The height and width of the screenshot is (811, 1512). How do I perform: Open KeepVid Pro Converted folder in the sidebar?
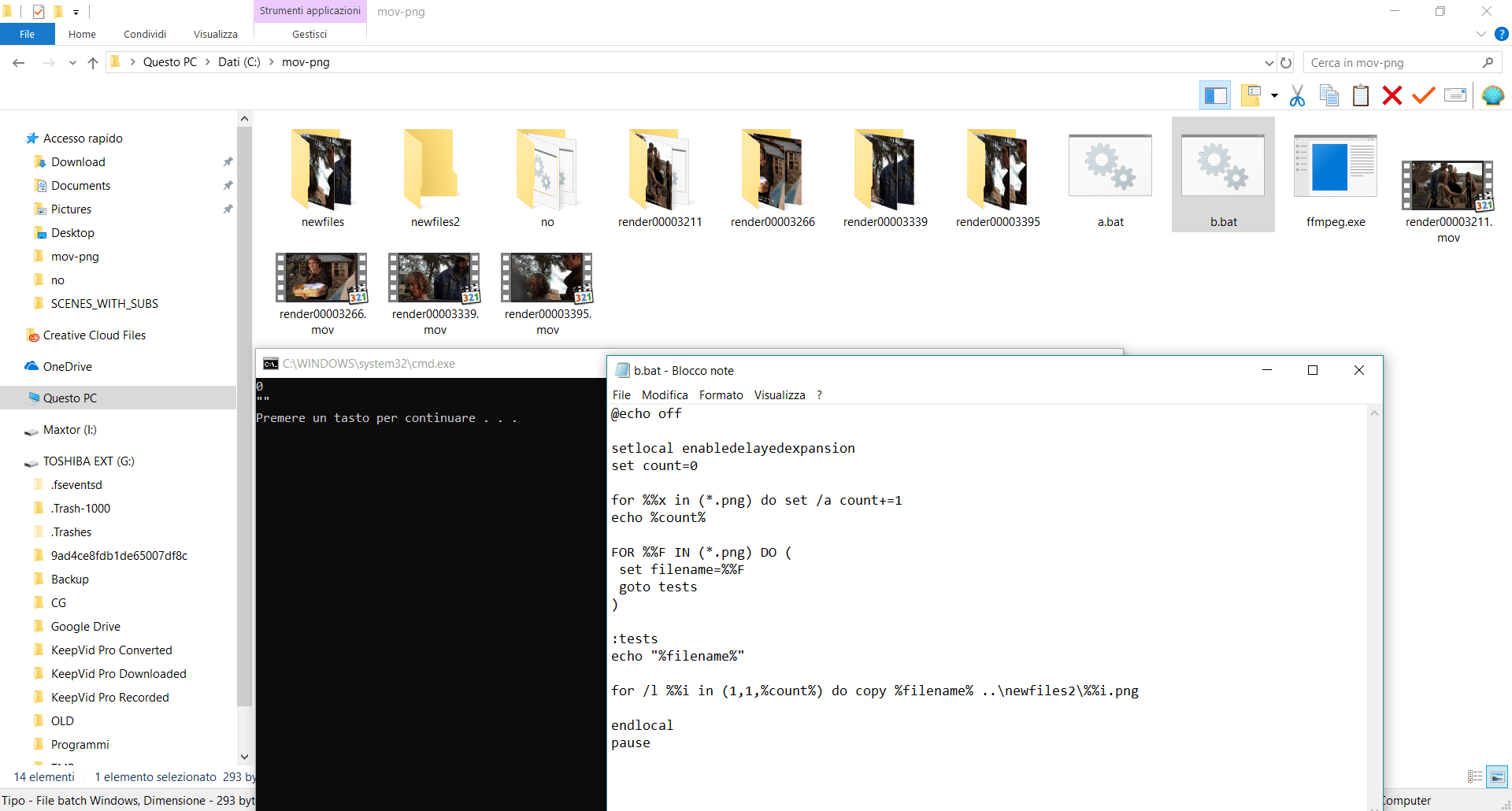click(x=111, y=650)
